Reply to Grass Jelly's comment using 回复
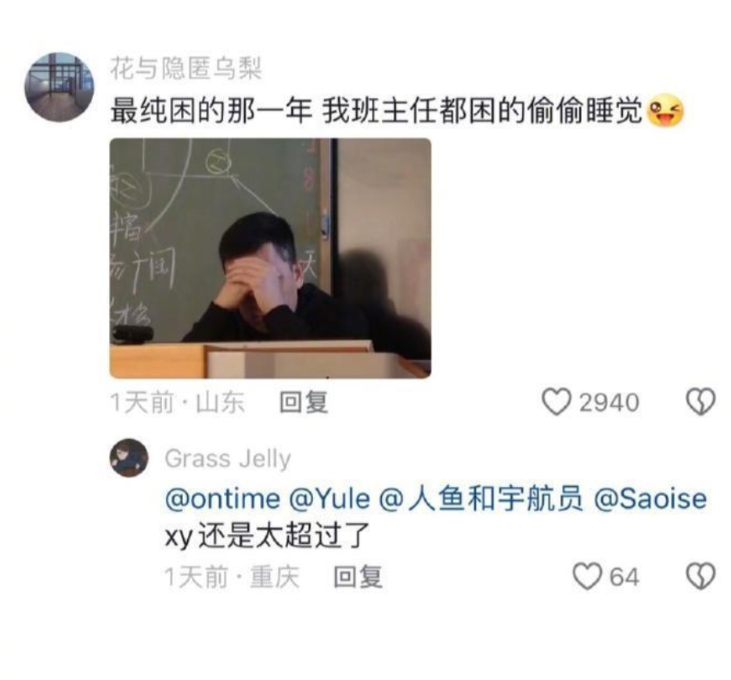 click(358, 577)
